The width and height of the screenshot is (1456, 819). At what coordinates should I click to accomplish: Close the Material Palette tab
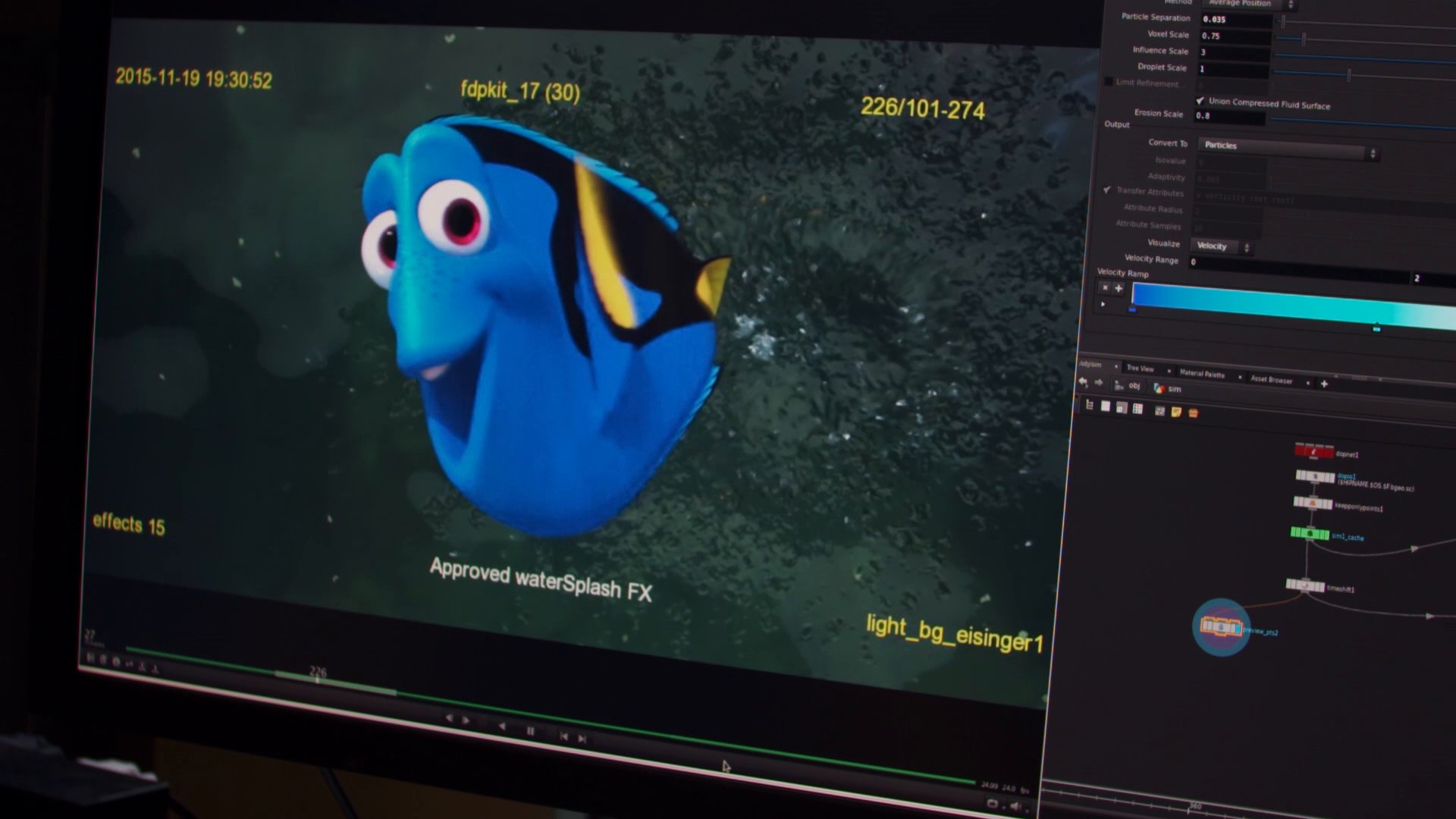tap(1240, 377)
